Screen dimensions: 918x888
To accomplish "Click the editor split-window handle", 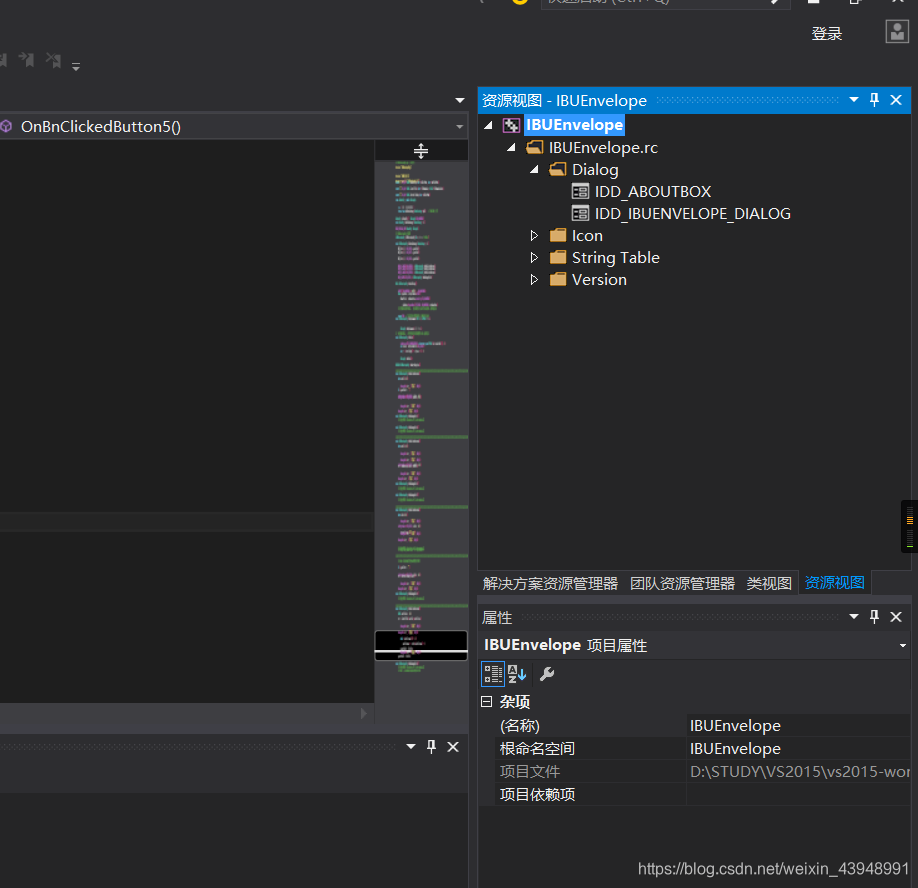I will coord(421,150).
